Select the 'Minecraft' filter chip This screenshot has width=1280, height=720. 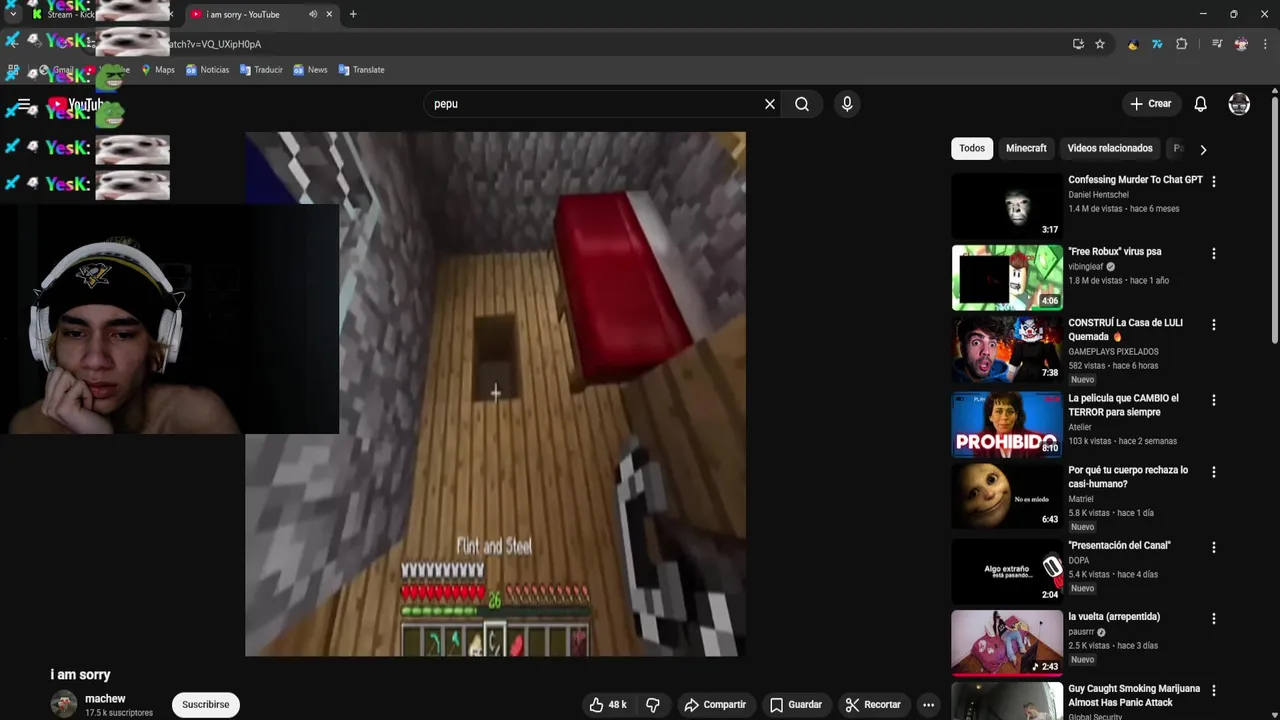coord(1026,148)
